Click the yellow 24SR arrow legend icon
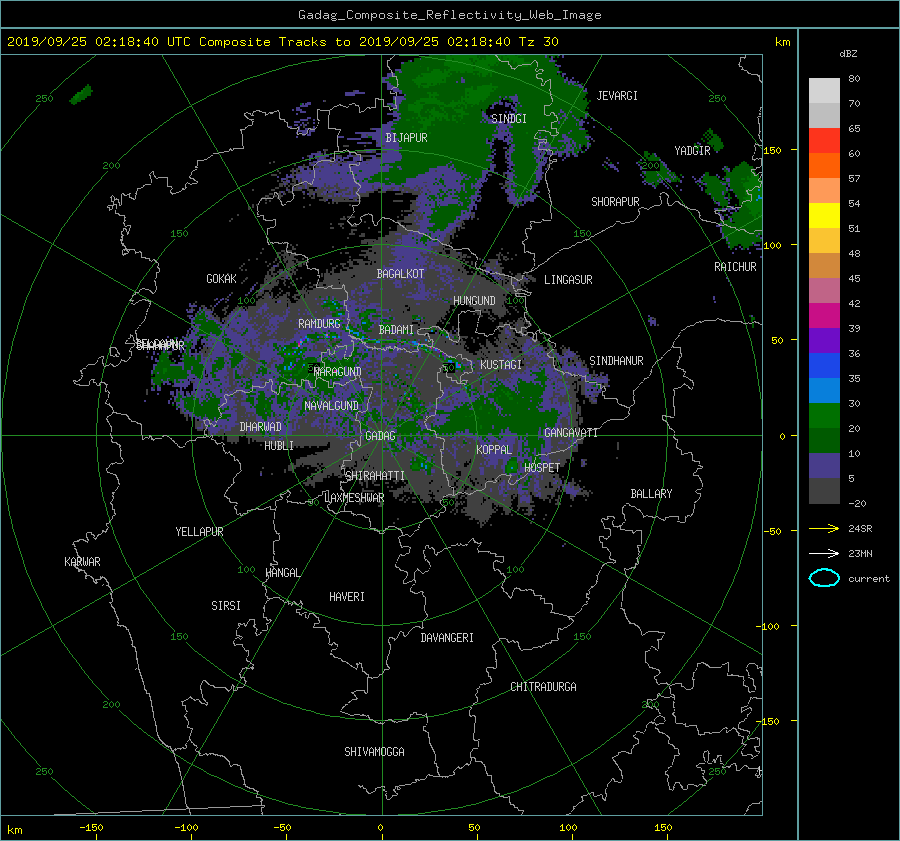The image size is (900, 841). [x=824, y=529]
